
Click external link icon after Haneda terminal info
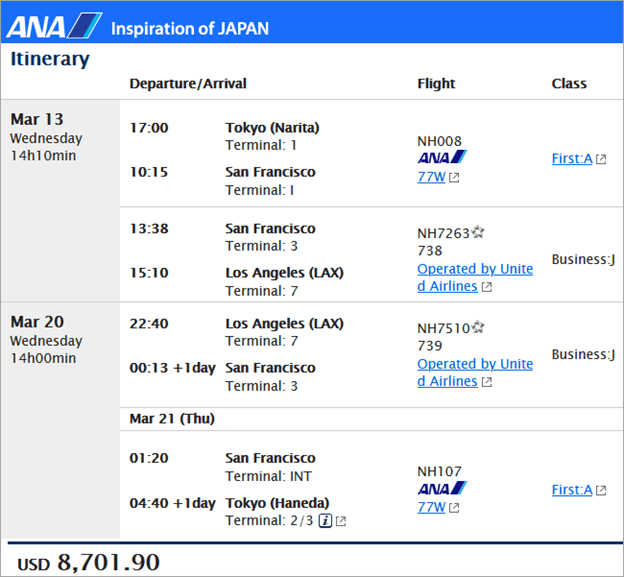point(341,521)
